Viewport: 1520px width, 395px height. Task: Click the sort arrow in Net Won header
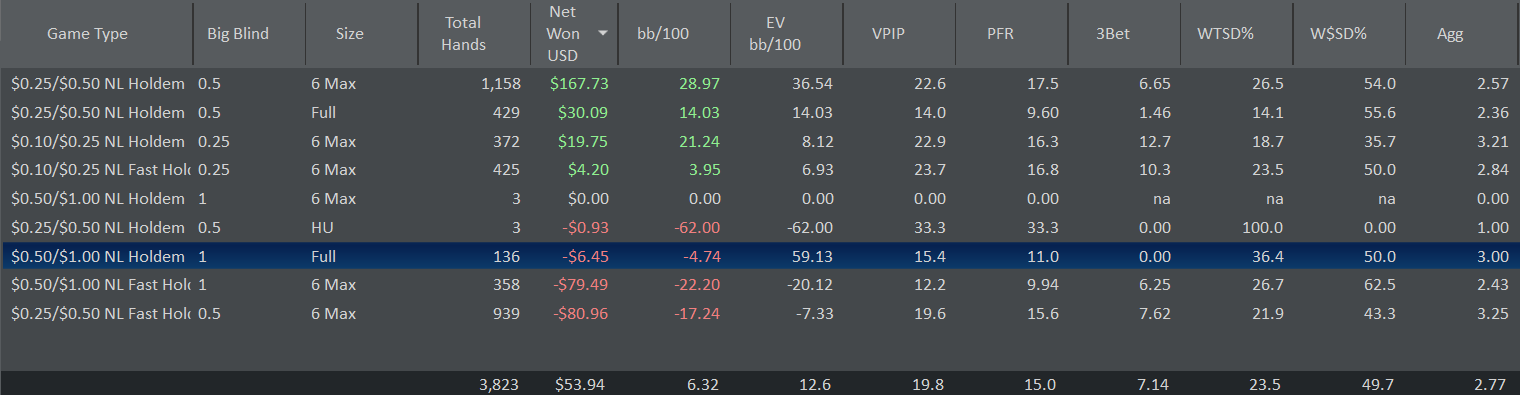click(602, 33)
